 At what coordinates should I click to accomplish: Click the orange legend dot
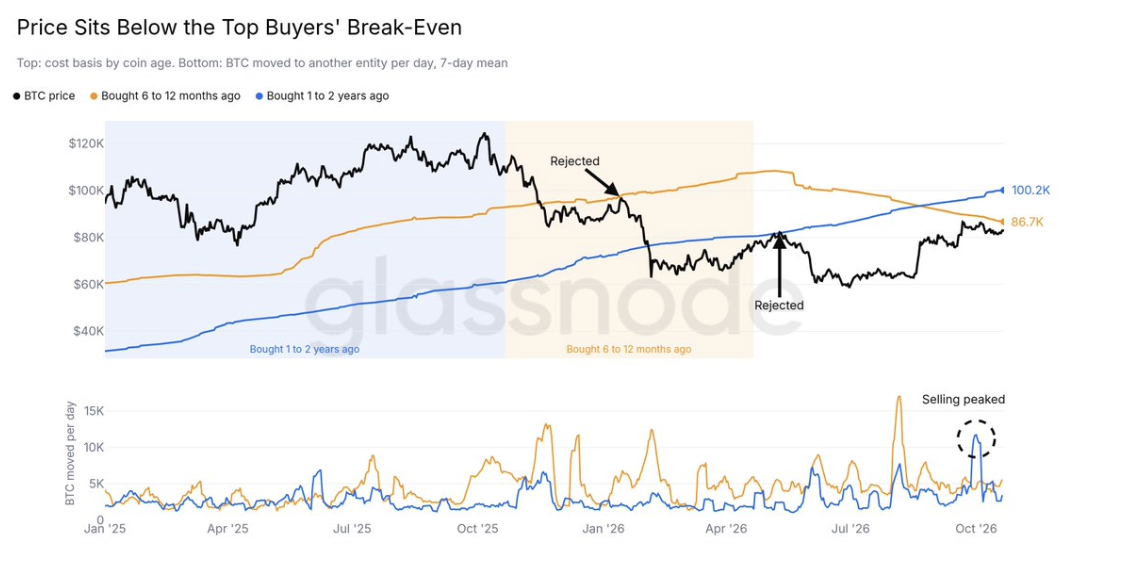pyautogui.click(x=93, y=96)
